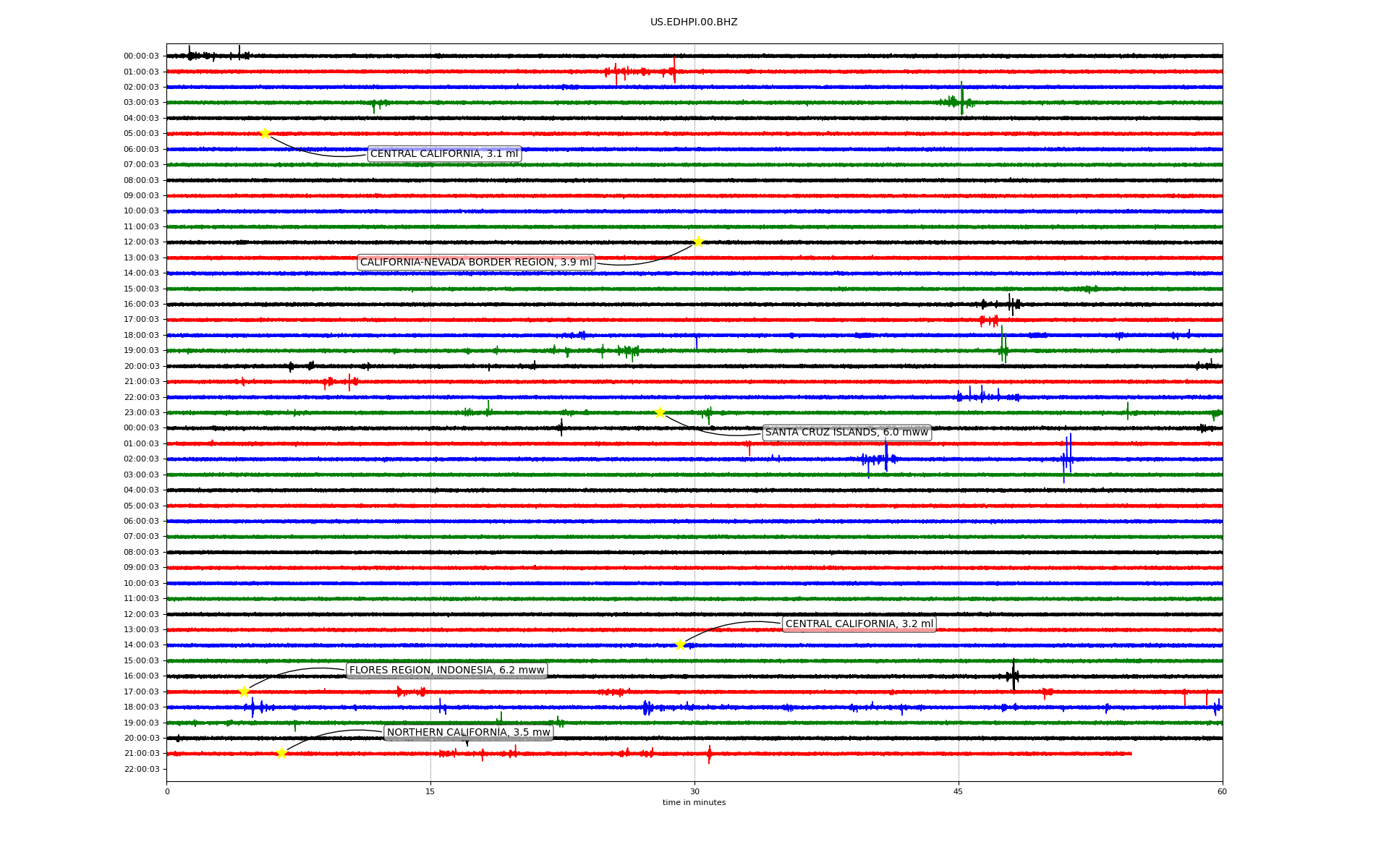Click the star marker on the 12:00:03 trace
The width and height of the screenshot is (1389, 868).
pyautogui.click(x=698, y=242)
